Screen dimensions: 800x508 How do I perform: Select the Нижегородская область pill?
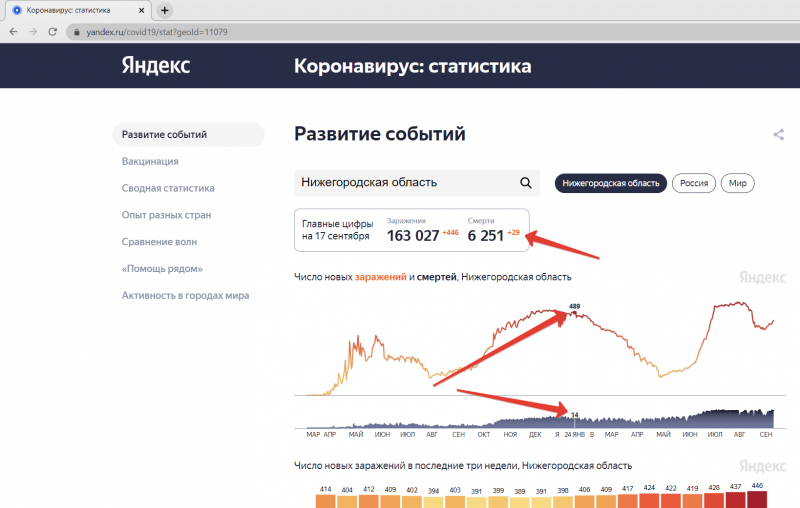(611, 183)
